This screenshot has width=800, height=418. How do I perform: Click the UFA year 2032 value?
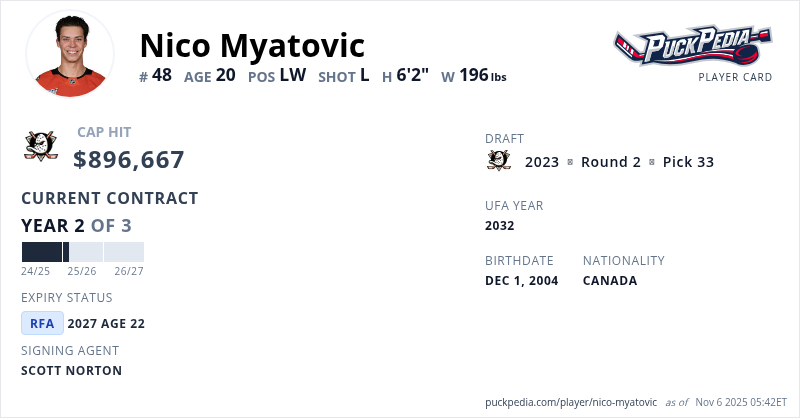(500, 226)
